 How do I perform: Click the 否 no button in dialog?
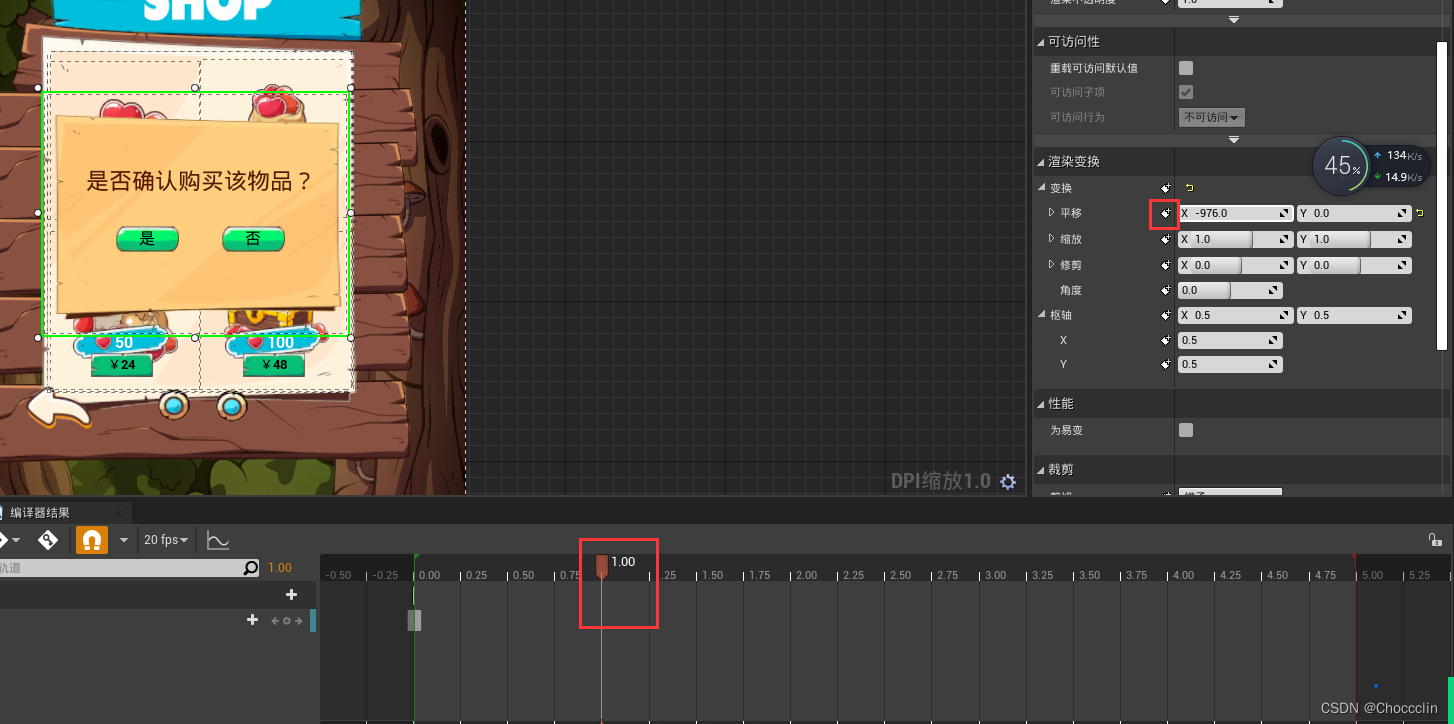[253, 239]
